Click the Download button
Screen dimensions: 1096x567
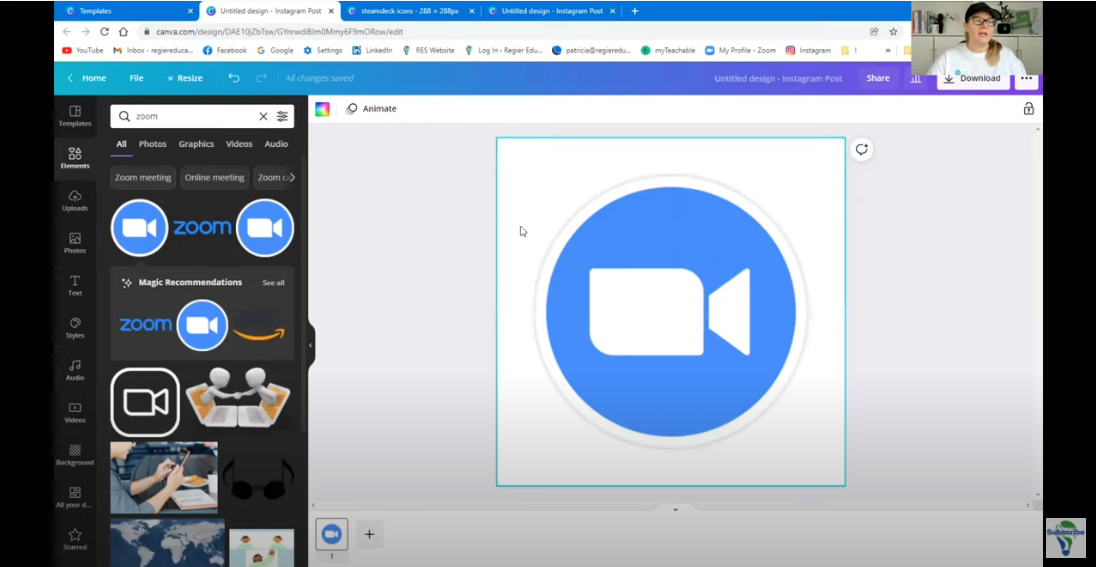click(972, 78)
